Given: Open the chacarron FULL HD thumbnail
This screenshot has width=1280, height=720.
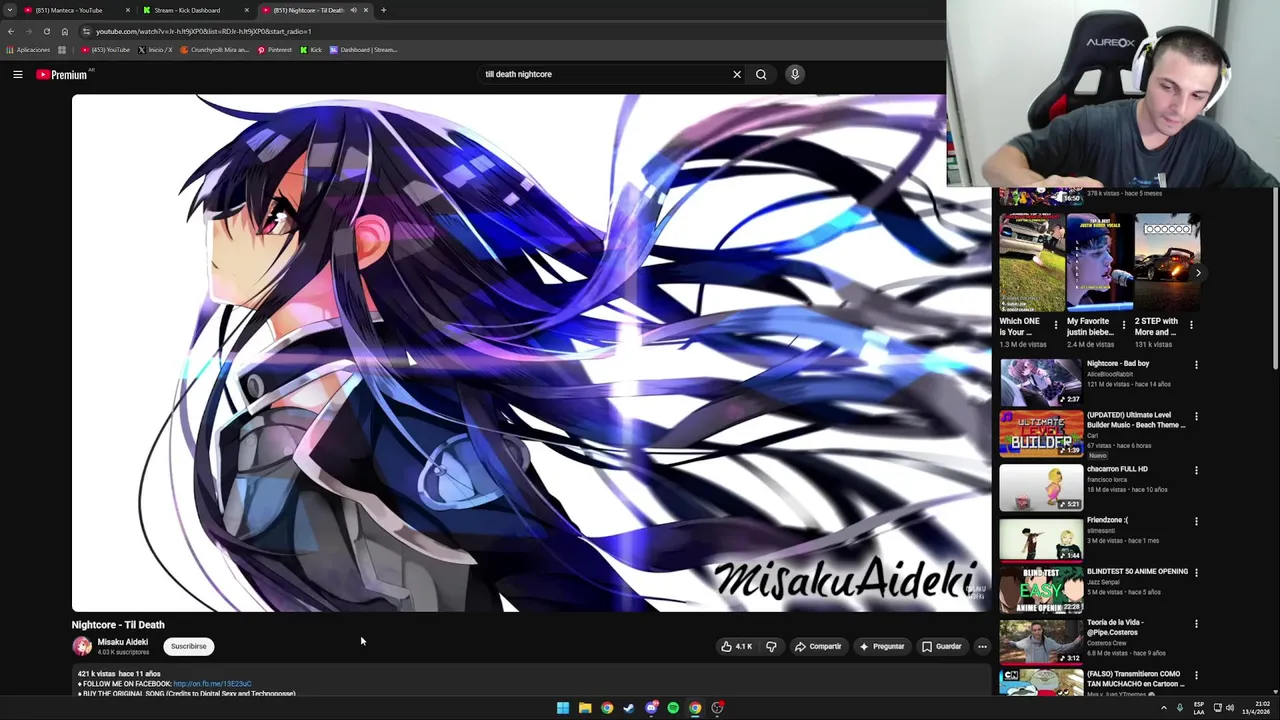Looking at the screenshot, I should pyautogui.click(x=1041, y=487).
